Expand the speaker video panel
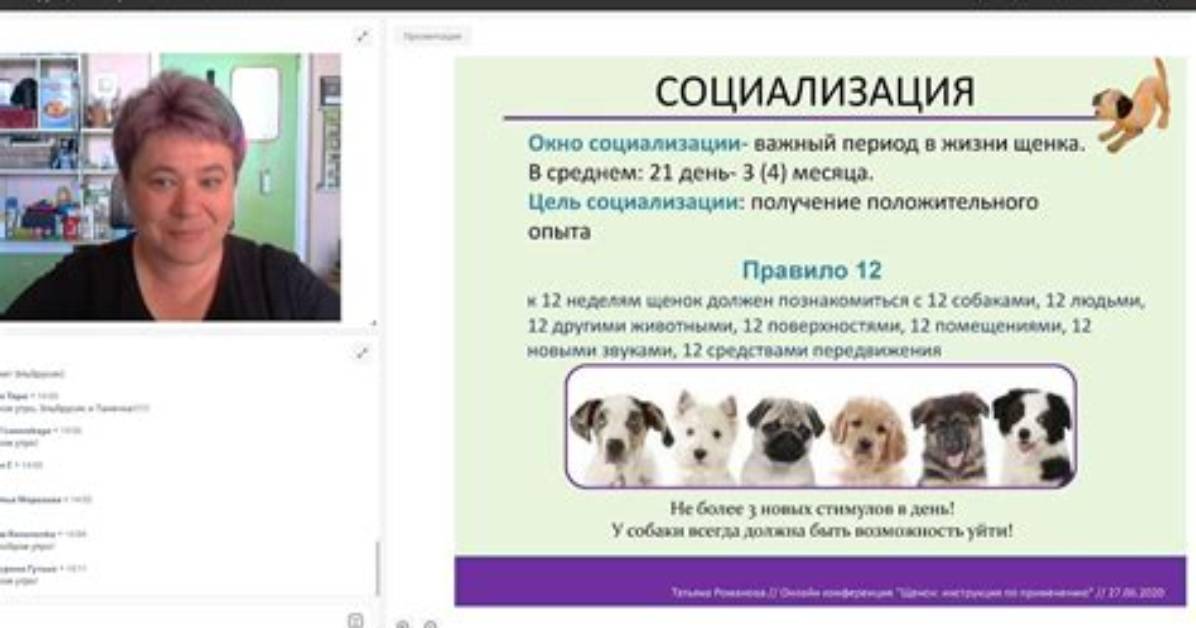 [x=362, y=36]
